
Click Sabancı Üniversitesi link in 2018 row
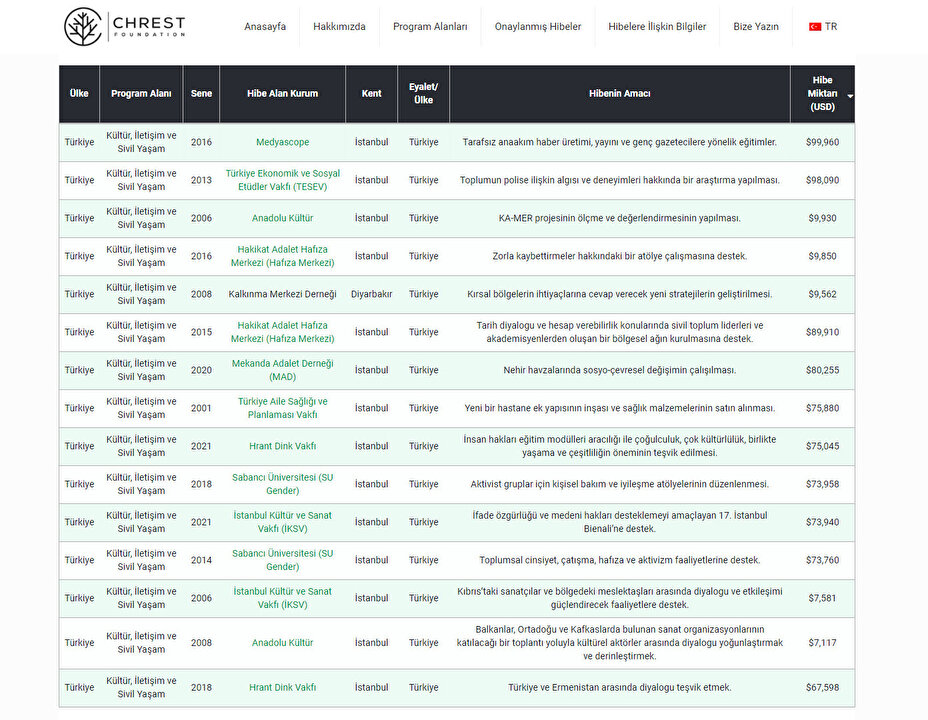[x=282, y=484]
